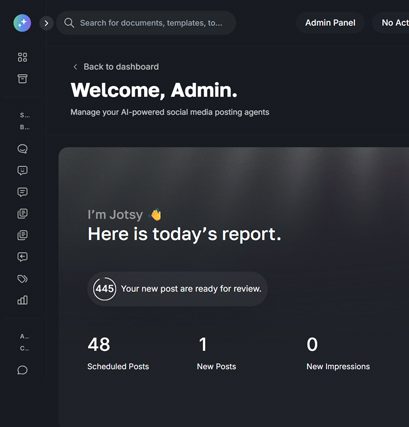Expand the sidebar with the arrow button
This screenshot has height=427, width=409.
click(46, 23)
